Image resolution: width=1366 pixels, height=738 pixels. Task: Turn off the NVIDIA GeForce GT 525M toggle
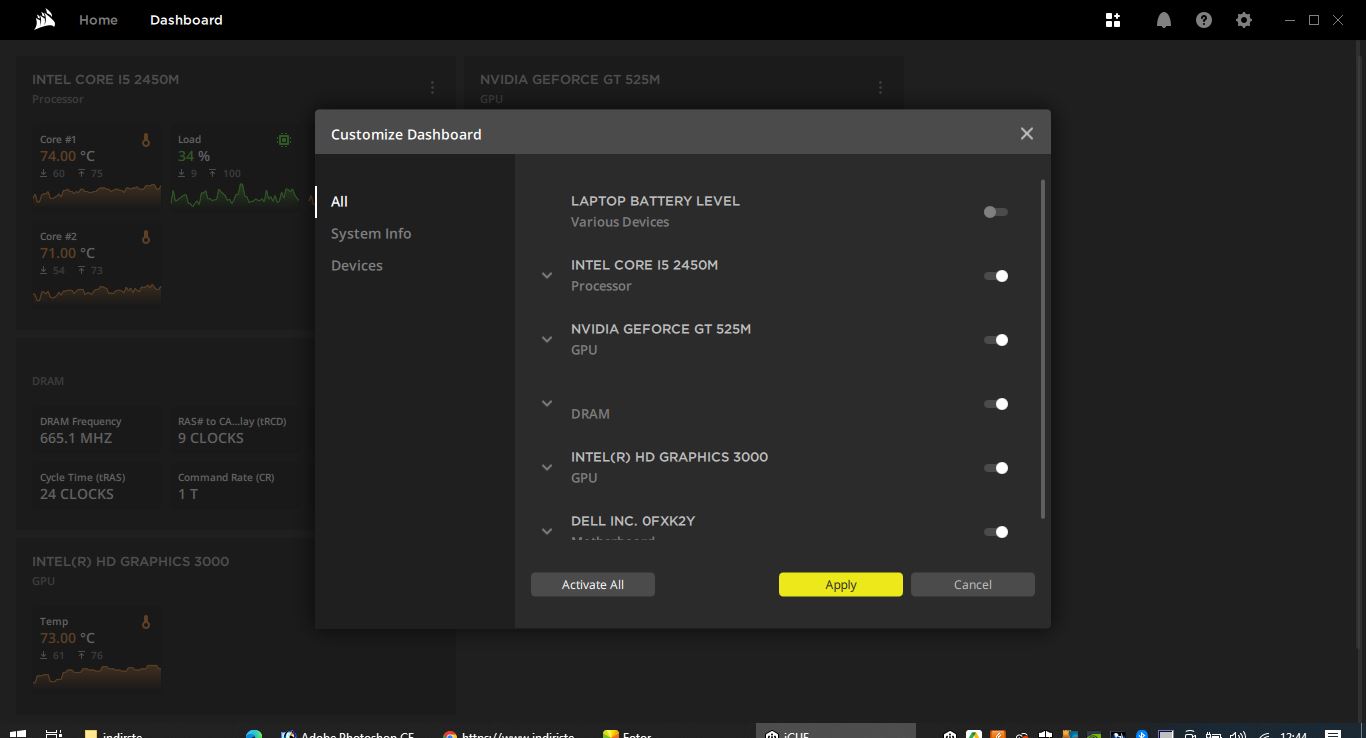coord(995,340)
